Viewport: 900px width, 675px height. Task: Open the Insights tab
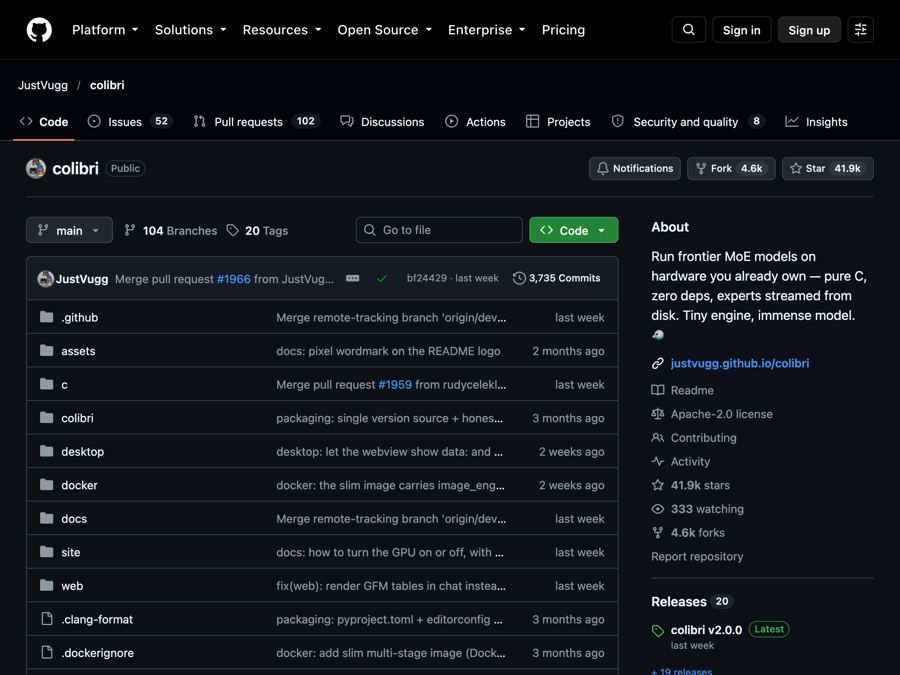(816, 122)
